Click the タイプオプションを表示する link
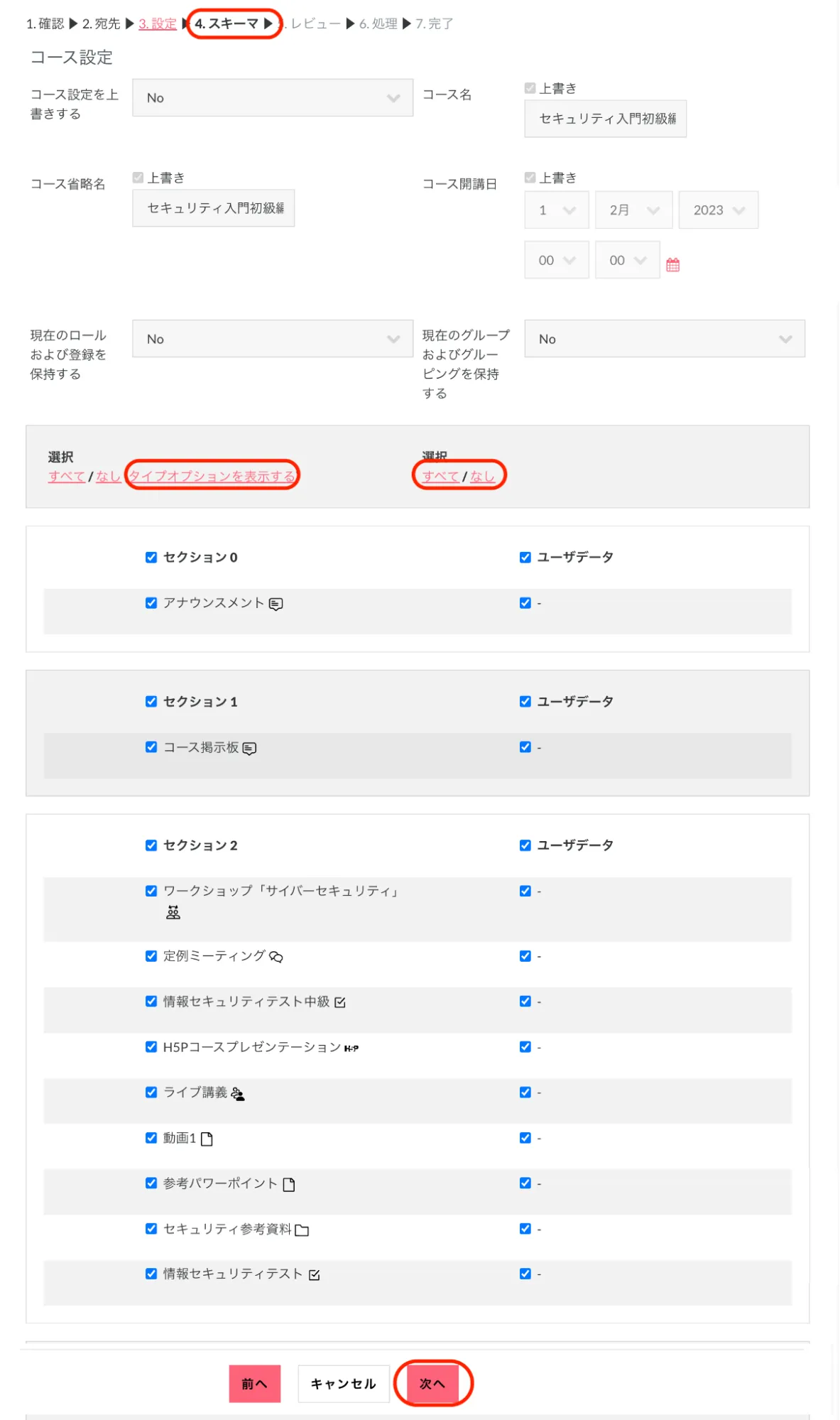 212,476
